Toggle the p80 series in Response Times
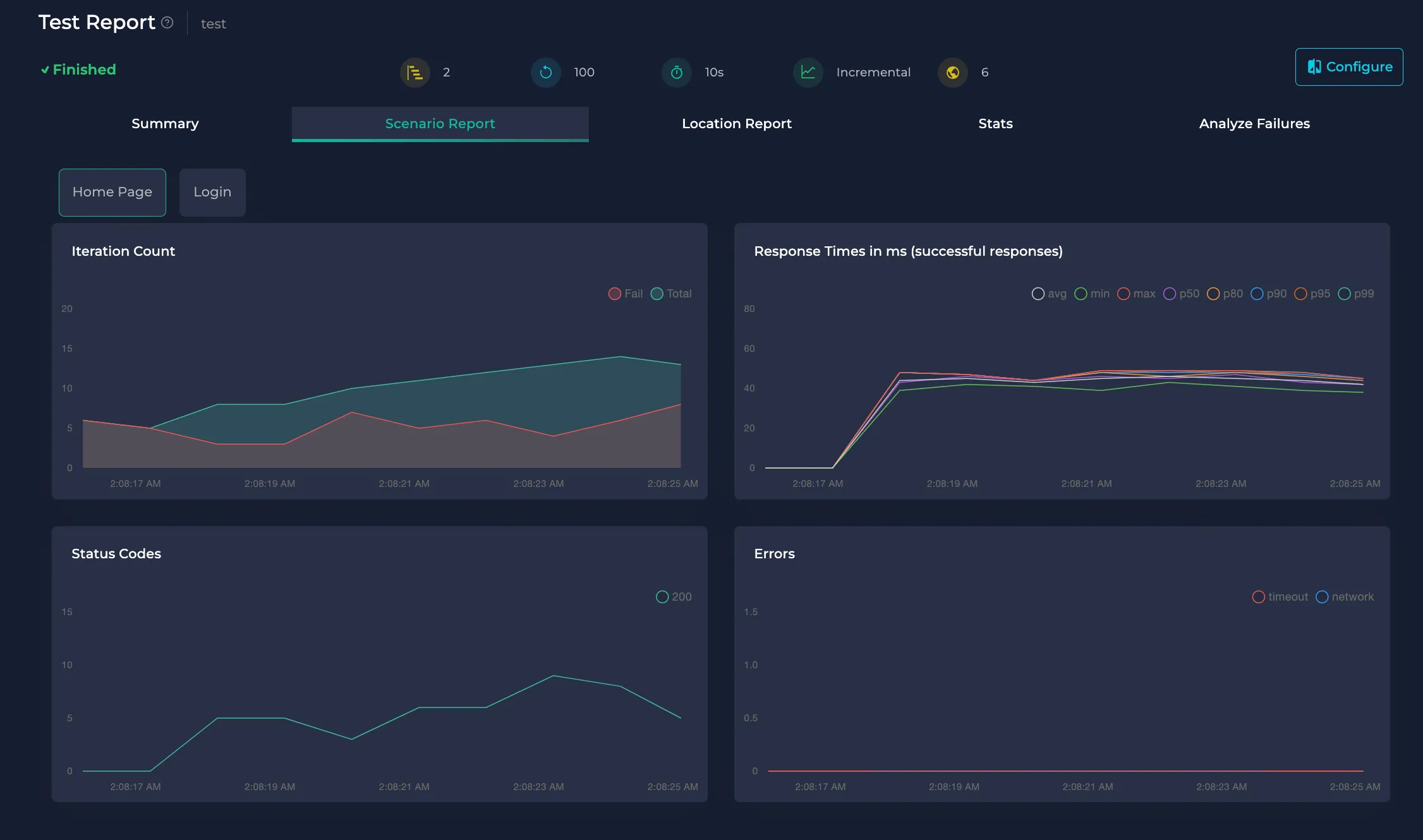 coord(1225,294)
